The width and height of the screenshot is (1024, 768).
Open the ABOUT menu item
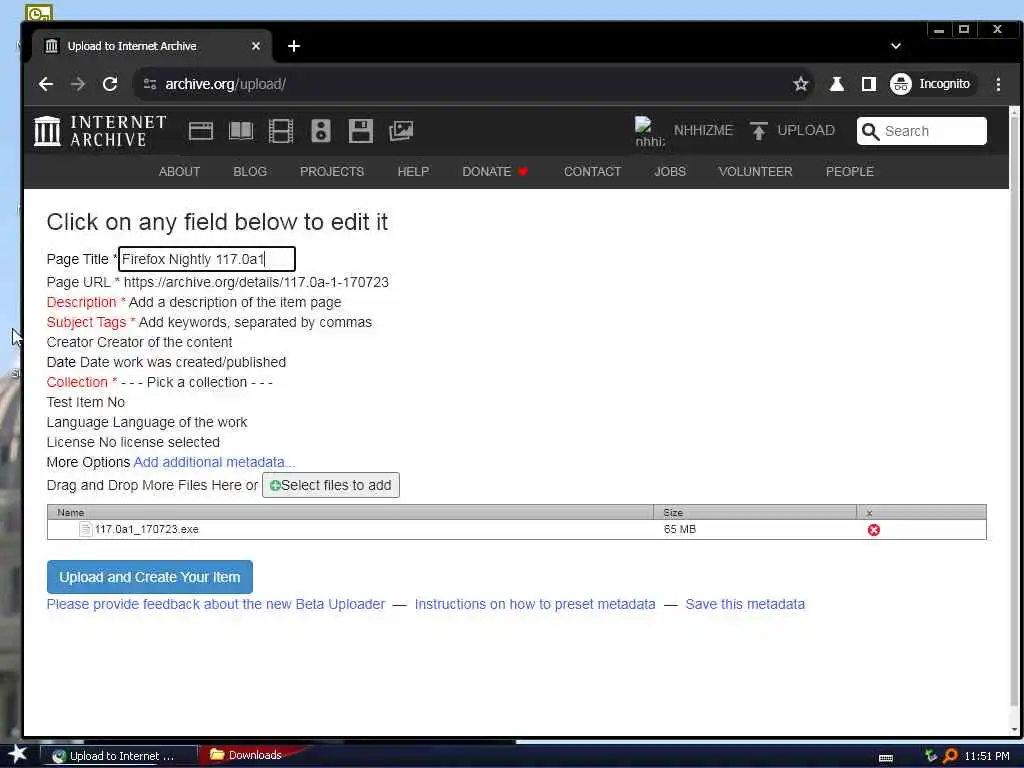pos(179,172)
